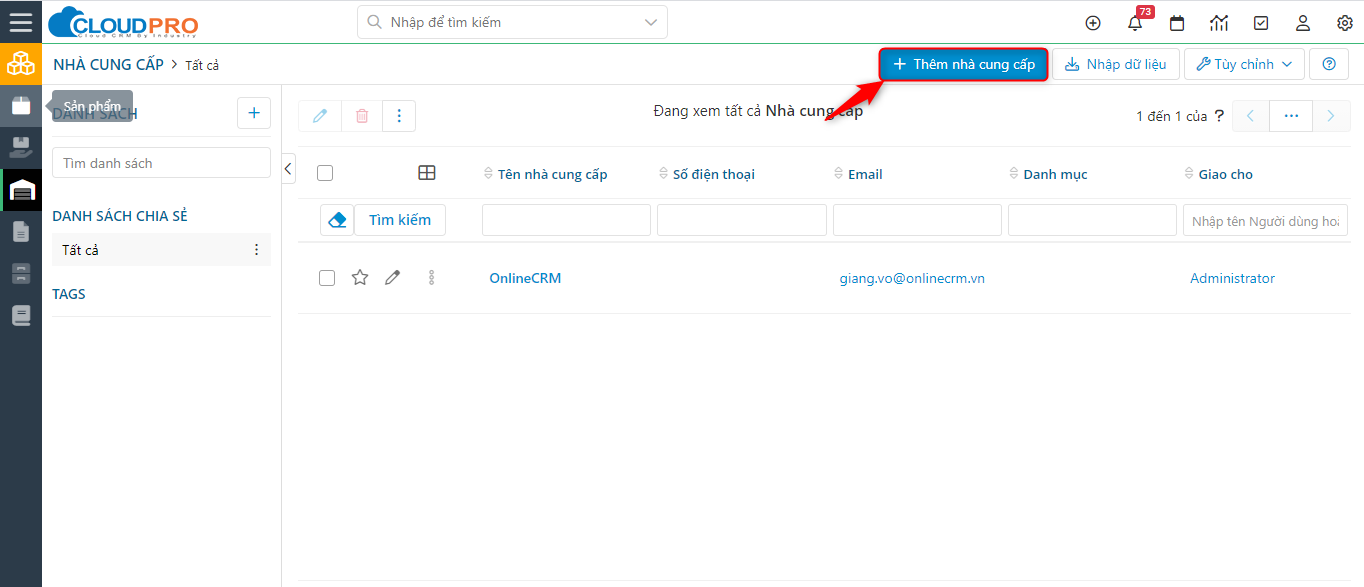Image resolution: width=1364 pixels, height=587 pixels.
Task: Open options dots for Tất cả list
Action: 256,250
